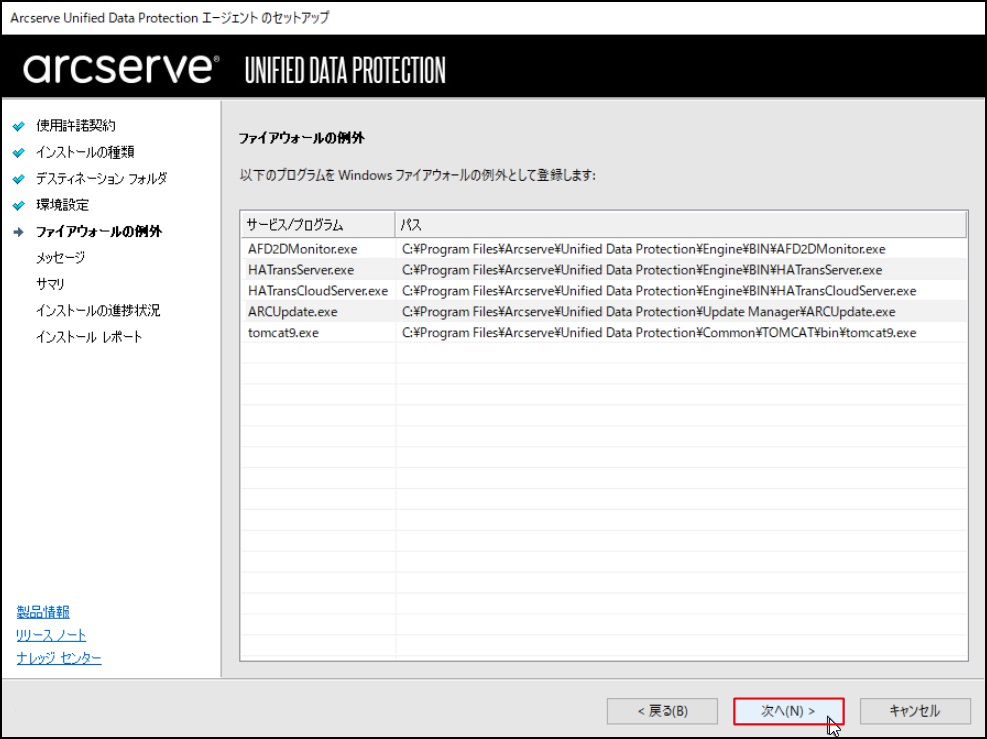Open the 製品情報 link
Viewport: 987px width, 739px height.
click(43, 611)
